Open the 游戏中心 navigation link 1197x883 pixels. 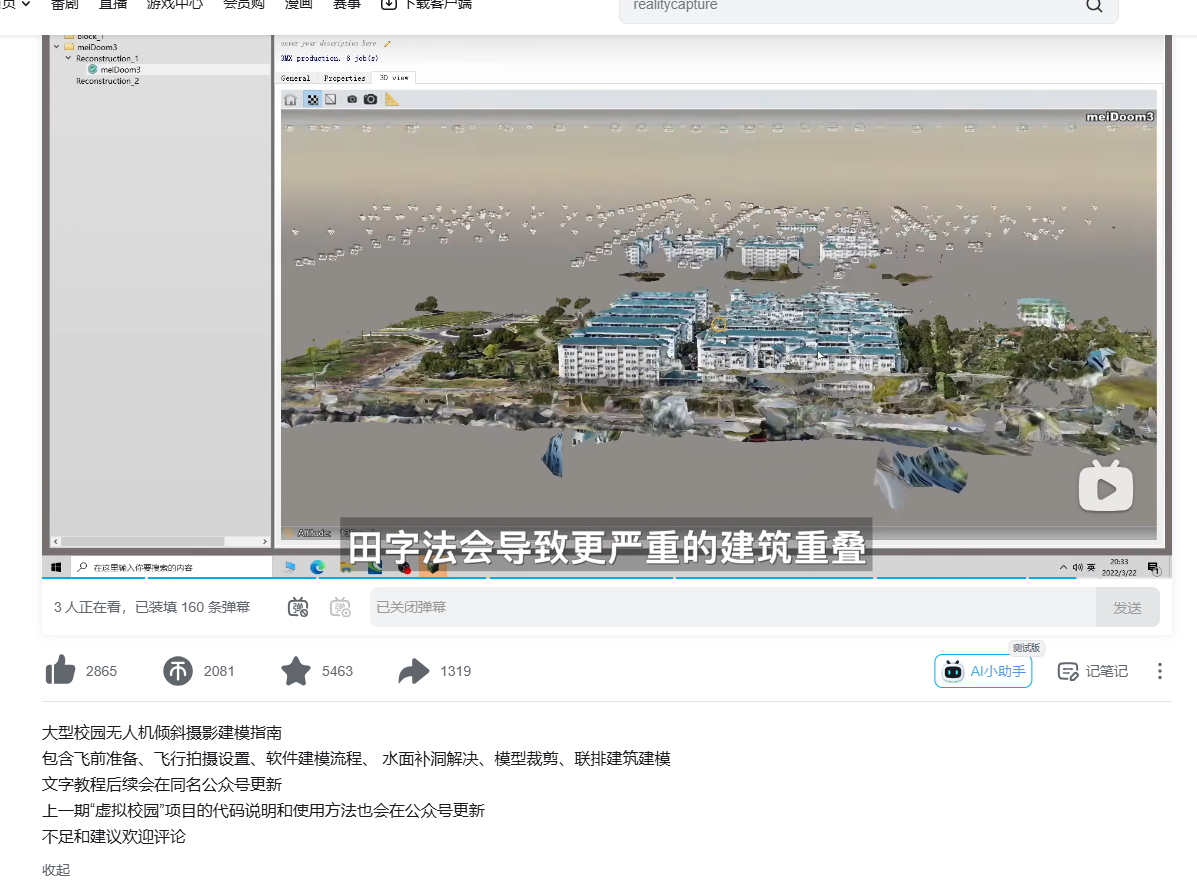click(175, 5)
